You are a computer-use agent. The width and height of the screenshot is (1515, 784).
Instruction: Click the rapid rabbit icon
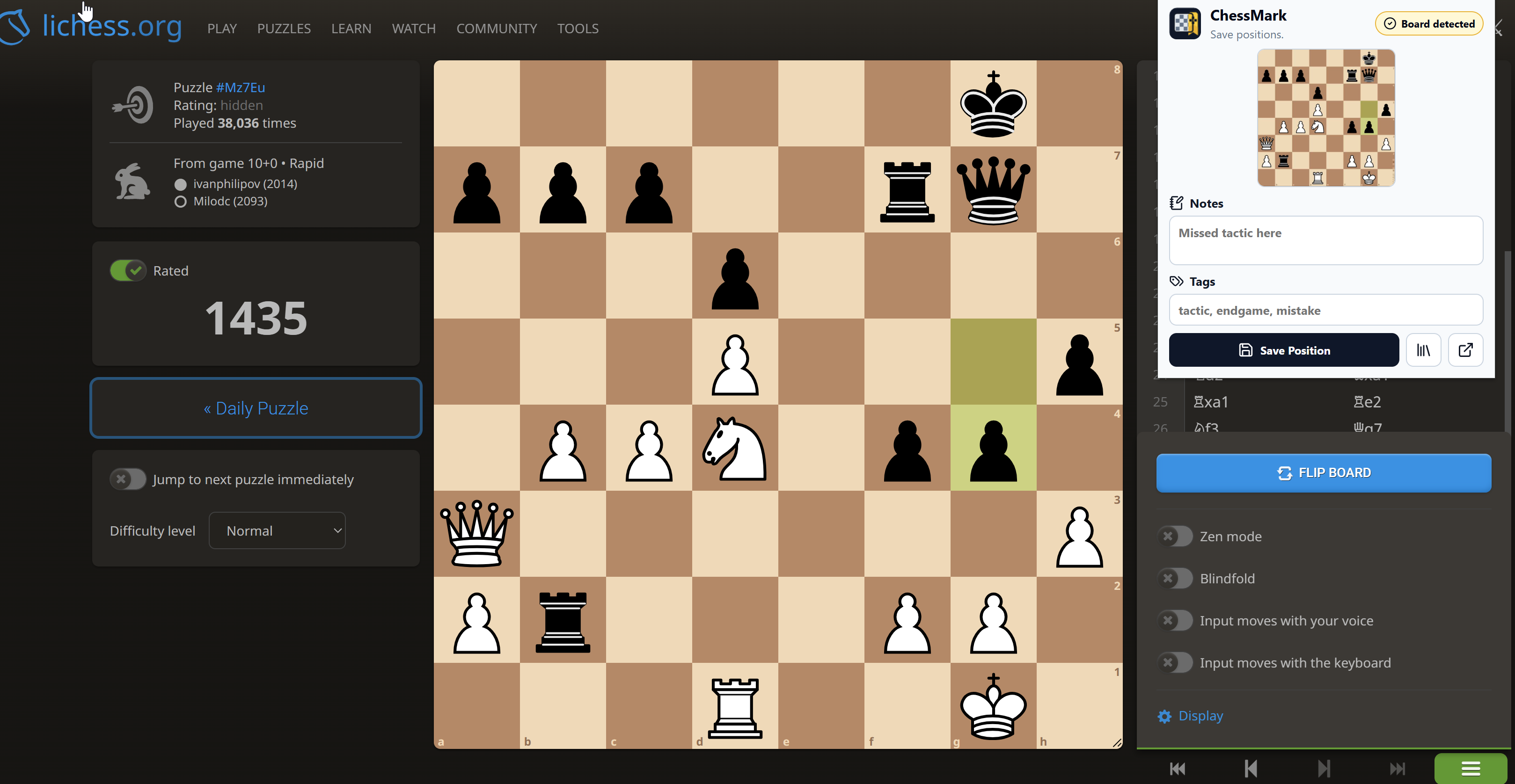coord(132,181)
